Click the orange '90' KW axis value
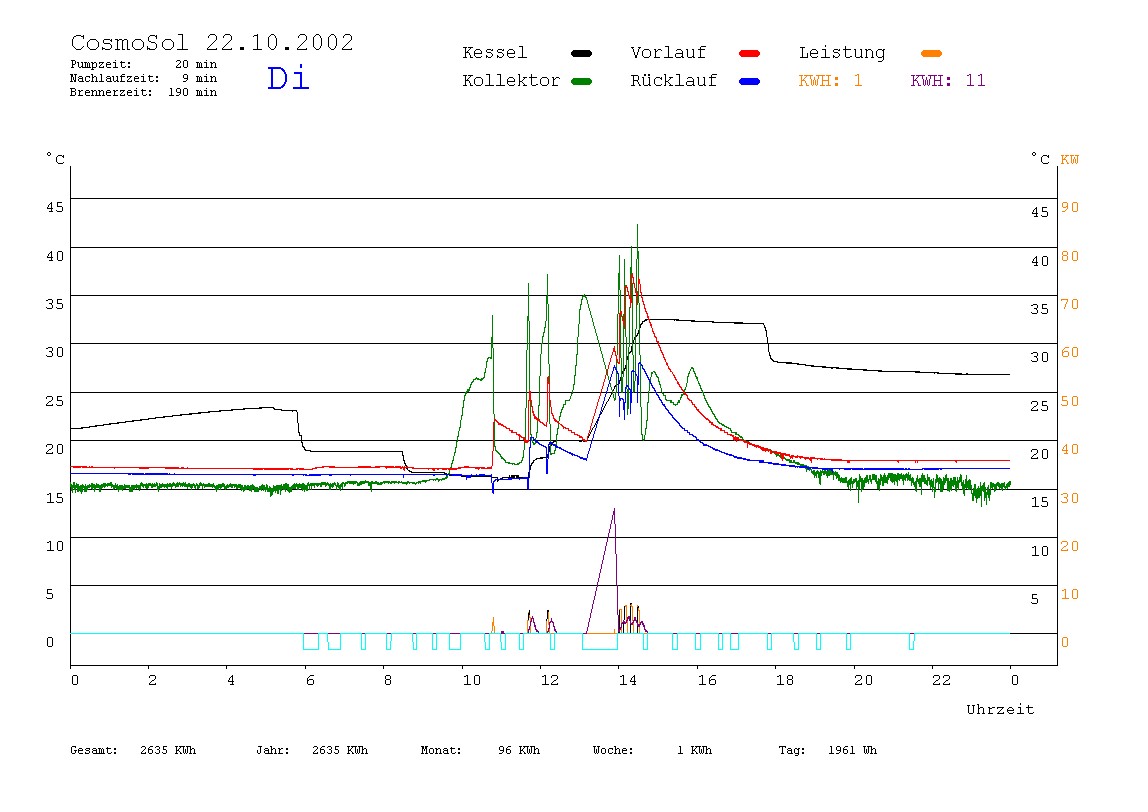The width and height of the screenshot is (1148, 812). [x=1070, y=207]
